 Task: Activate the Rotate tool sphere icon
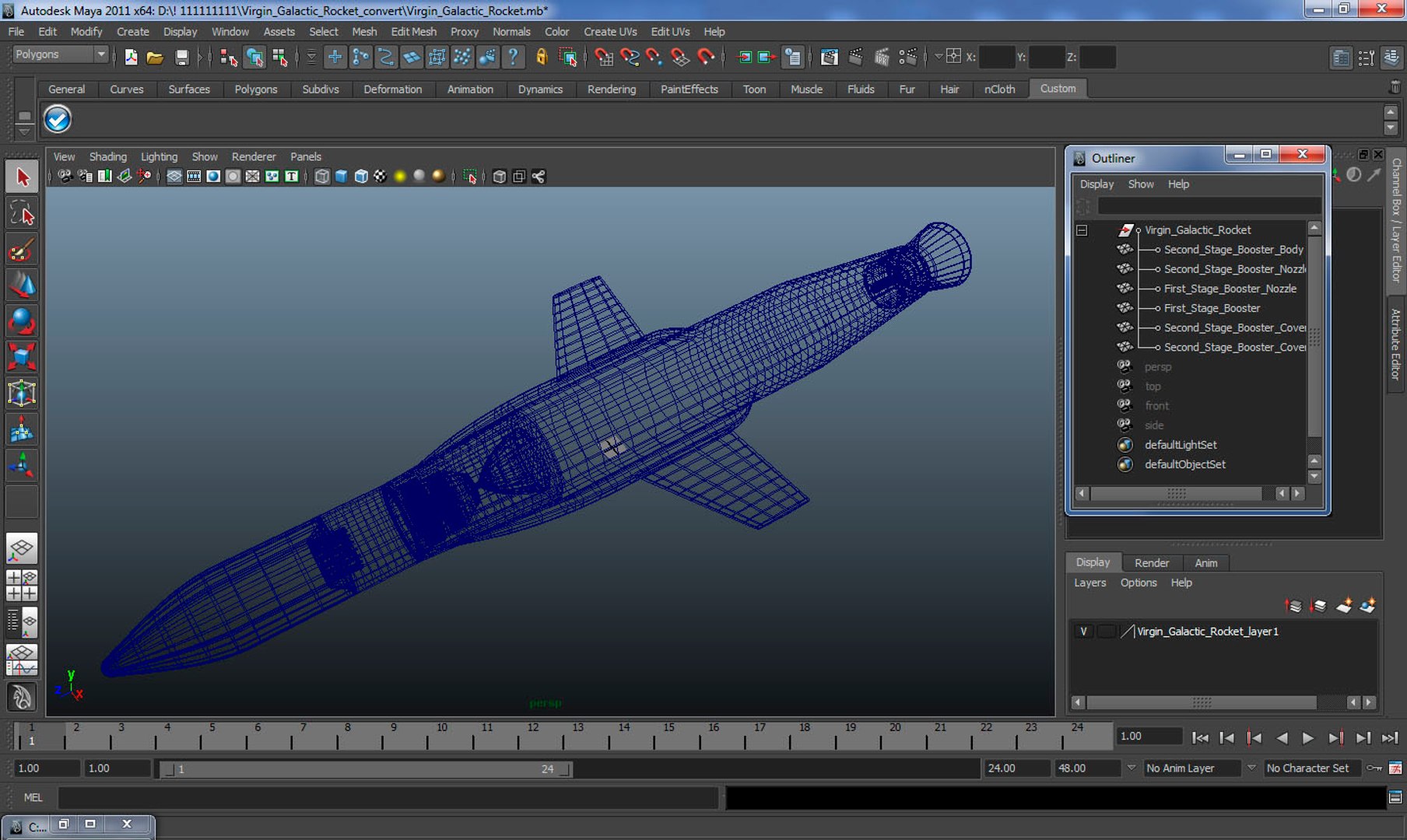click(22, 321)
